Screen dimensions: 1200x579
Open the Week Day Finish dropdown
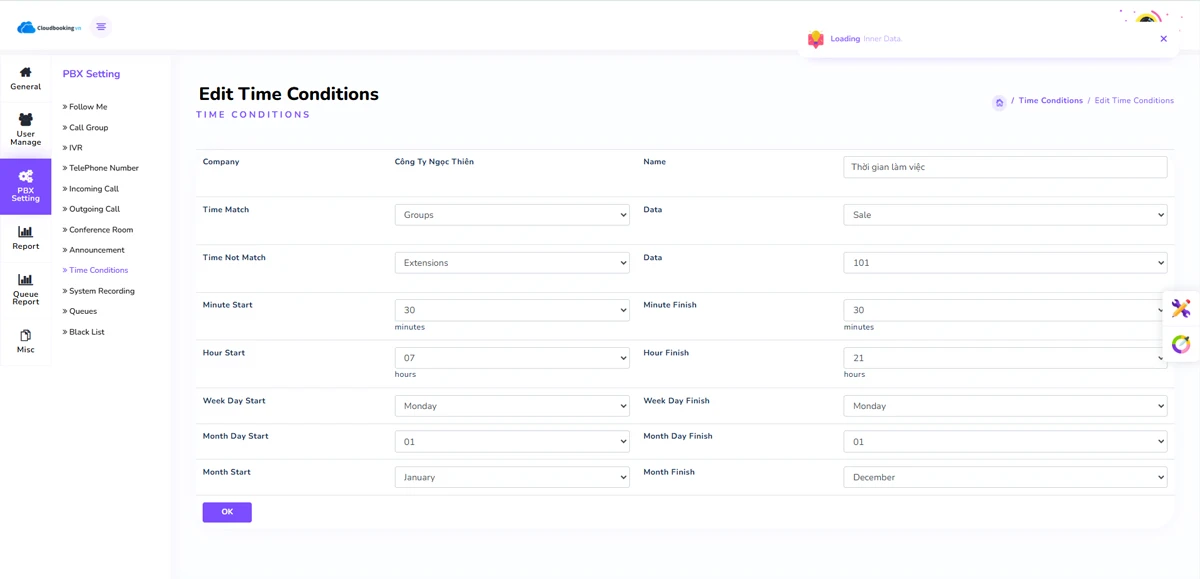pyautogui.click(x=1004, y=406)
